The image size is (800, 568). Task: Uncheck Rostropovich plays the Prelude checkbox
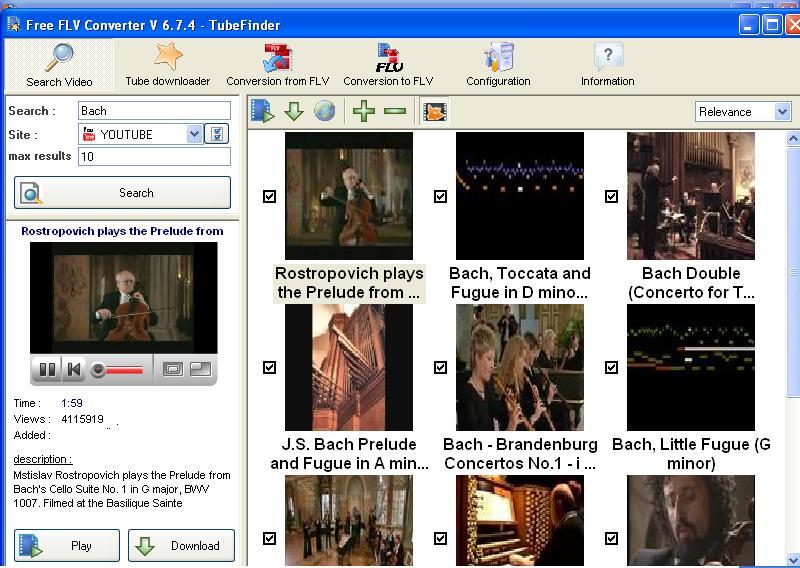pos(269,196)
